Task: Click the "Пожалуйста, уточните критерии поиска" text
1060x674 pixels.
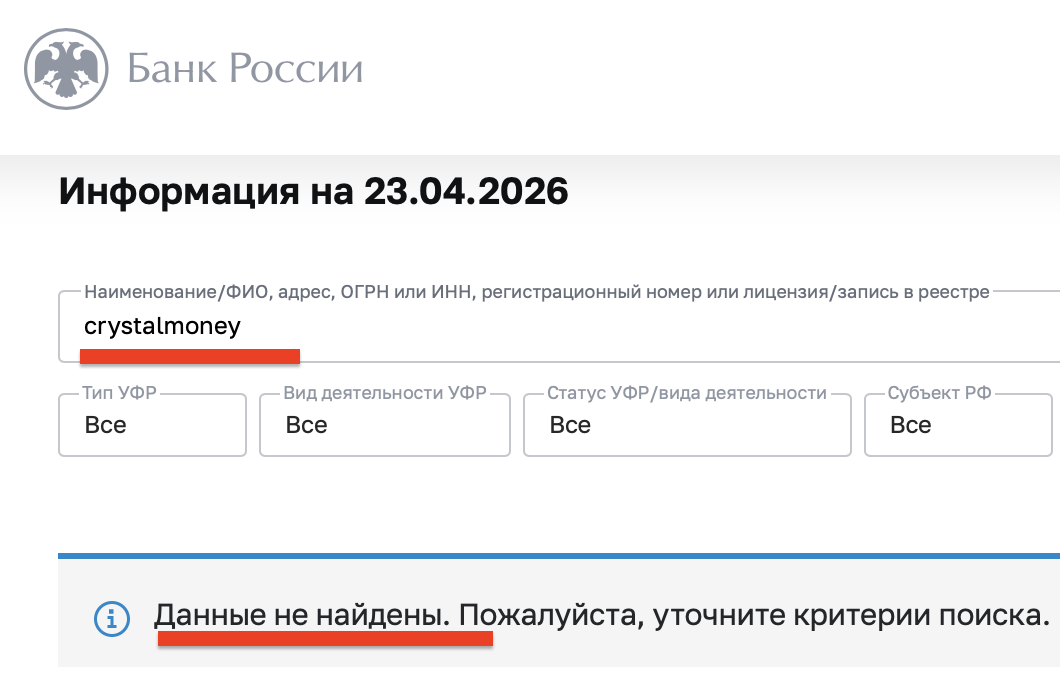Action: [x=754, y=615]
